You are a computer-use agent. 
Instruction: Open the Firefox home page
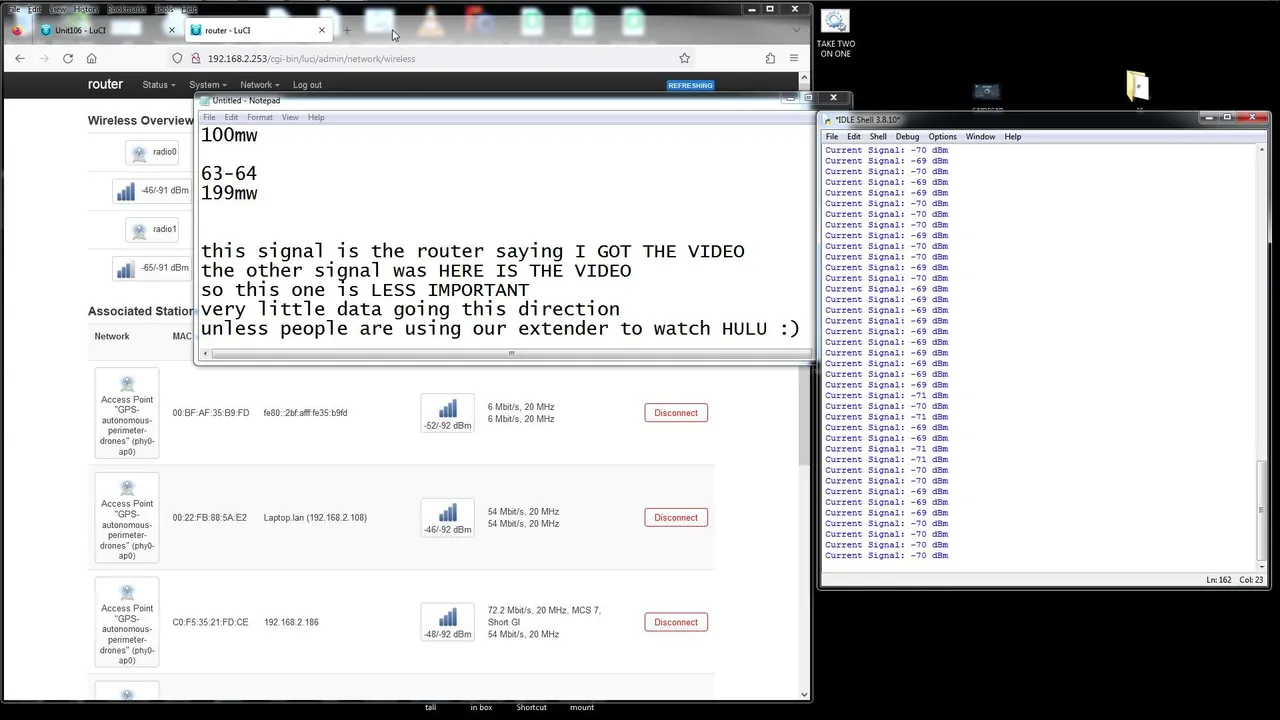click(92, 58)
